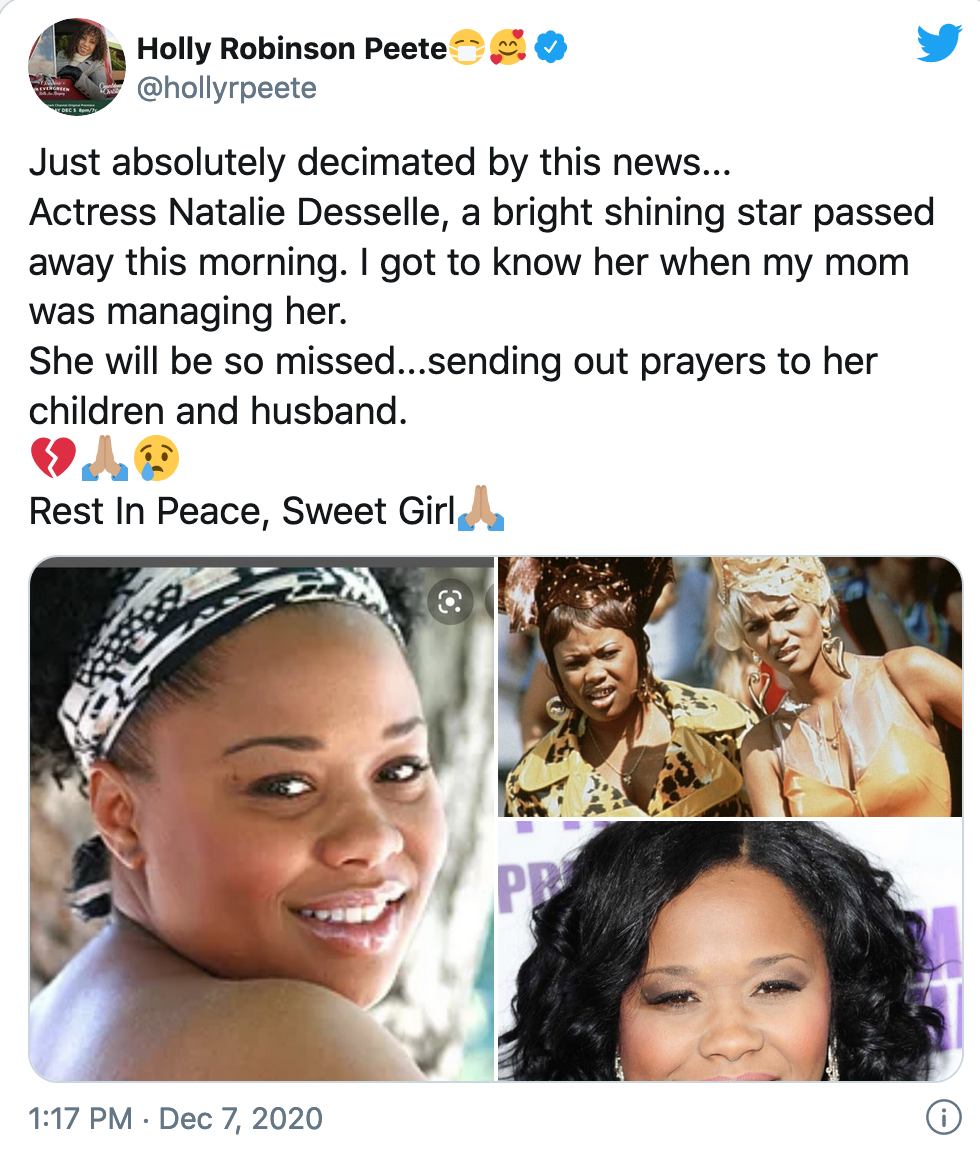The width and height of the screenshot is (980, 1152).
Task: Click the face mask emoji in the name
Action: [x=466, y=48]
